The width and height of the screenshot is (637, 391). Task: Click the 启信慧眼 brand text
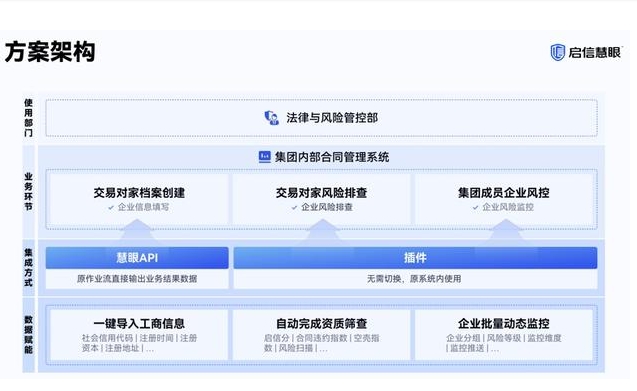(594, 53)
